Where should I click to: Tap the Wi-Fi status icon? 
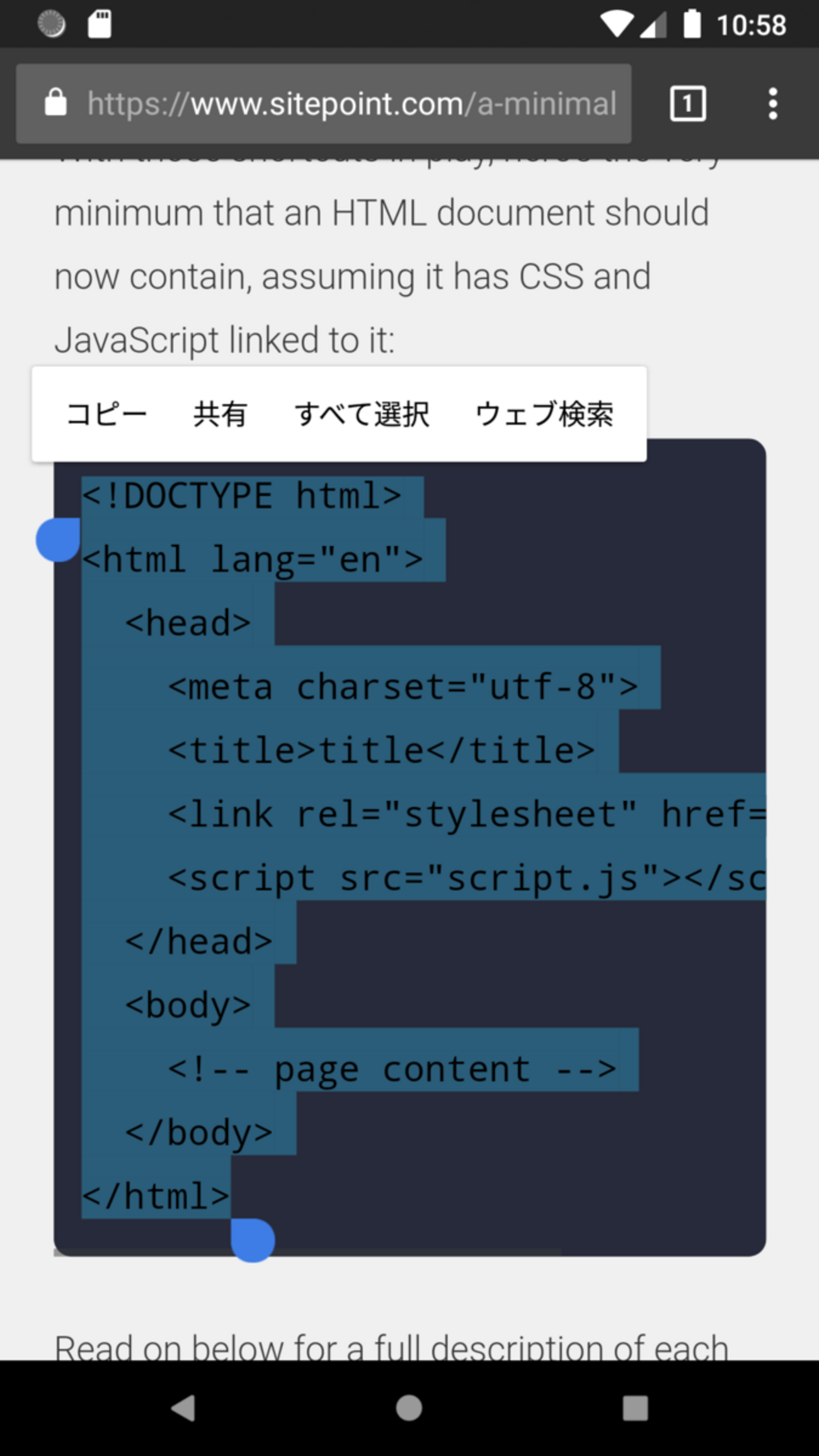616,25
